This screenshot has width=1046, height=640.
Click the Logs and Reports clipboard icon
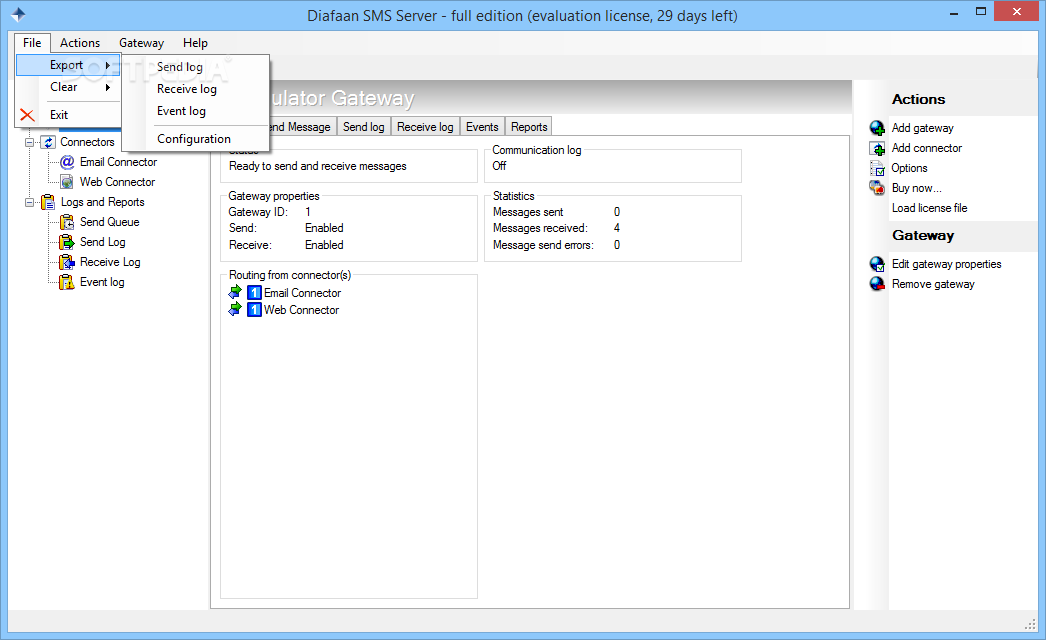(48, 202)
